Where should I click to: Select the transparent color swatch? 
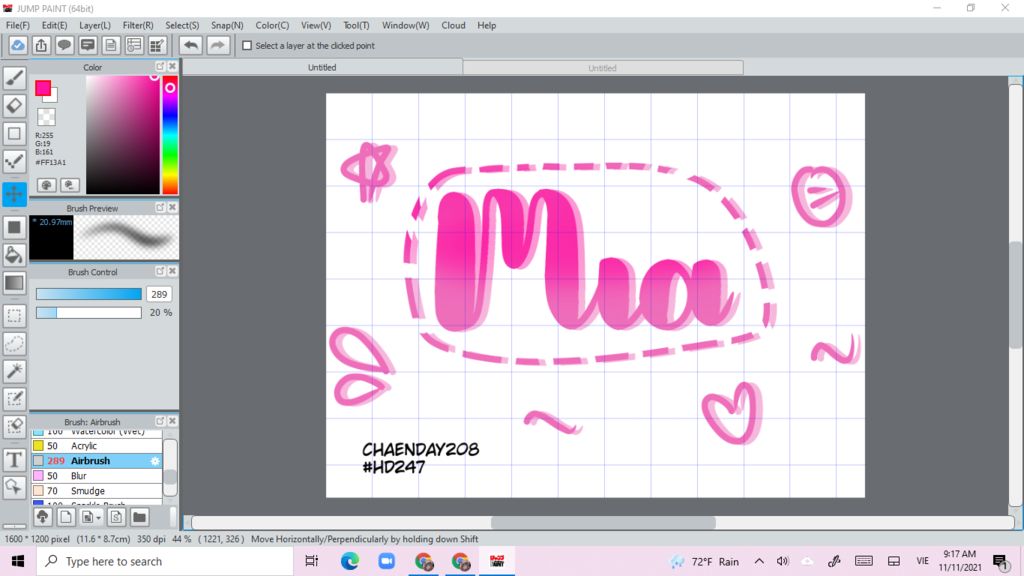tap(46, 117)
